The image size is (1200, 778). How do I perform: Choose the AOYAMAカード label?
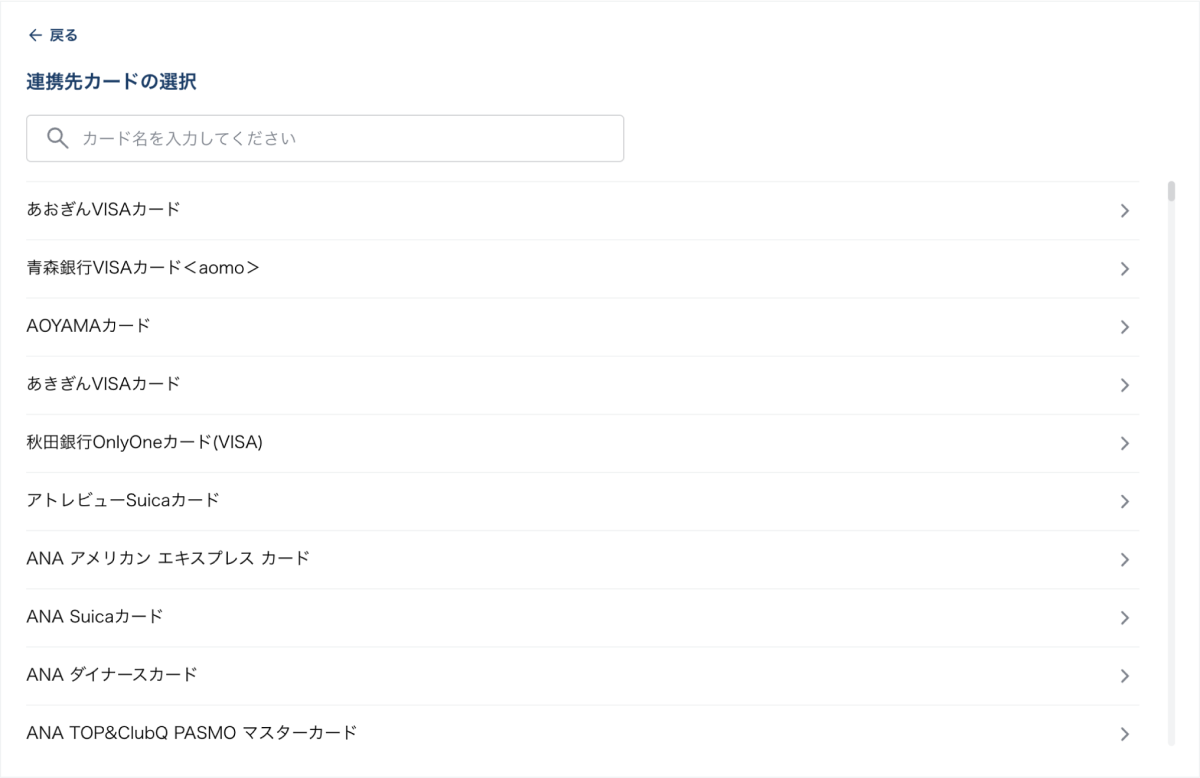coord(88,326)
